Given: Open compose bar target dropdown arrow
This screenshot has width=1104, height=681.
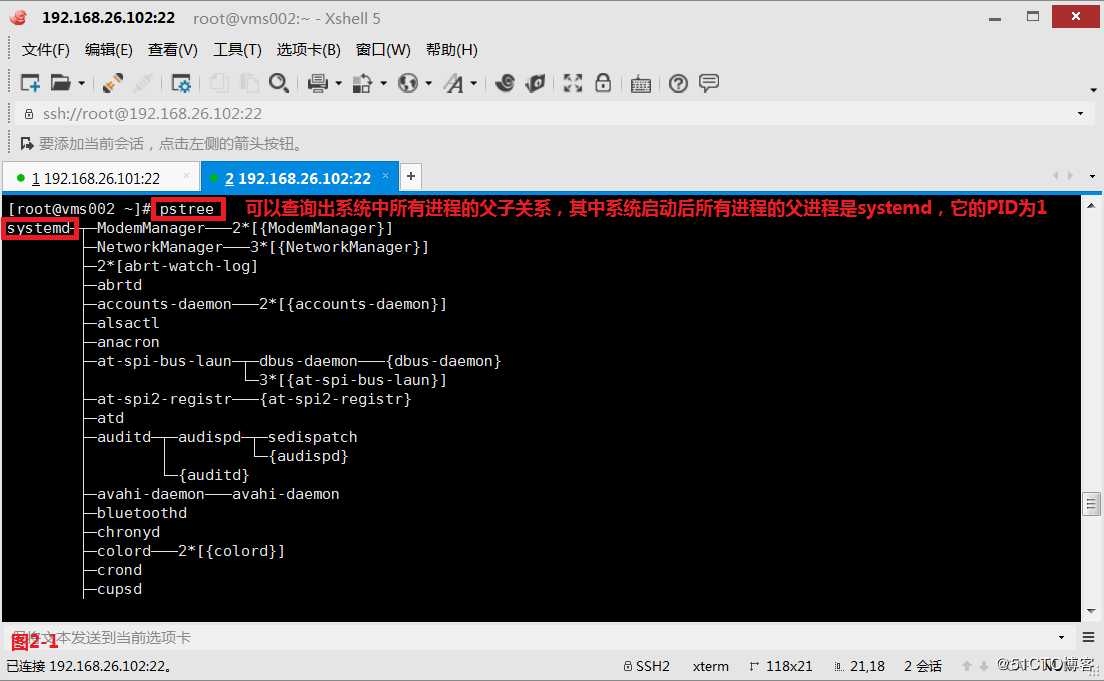Looking at the screenshot, I should pos(1061,637).
